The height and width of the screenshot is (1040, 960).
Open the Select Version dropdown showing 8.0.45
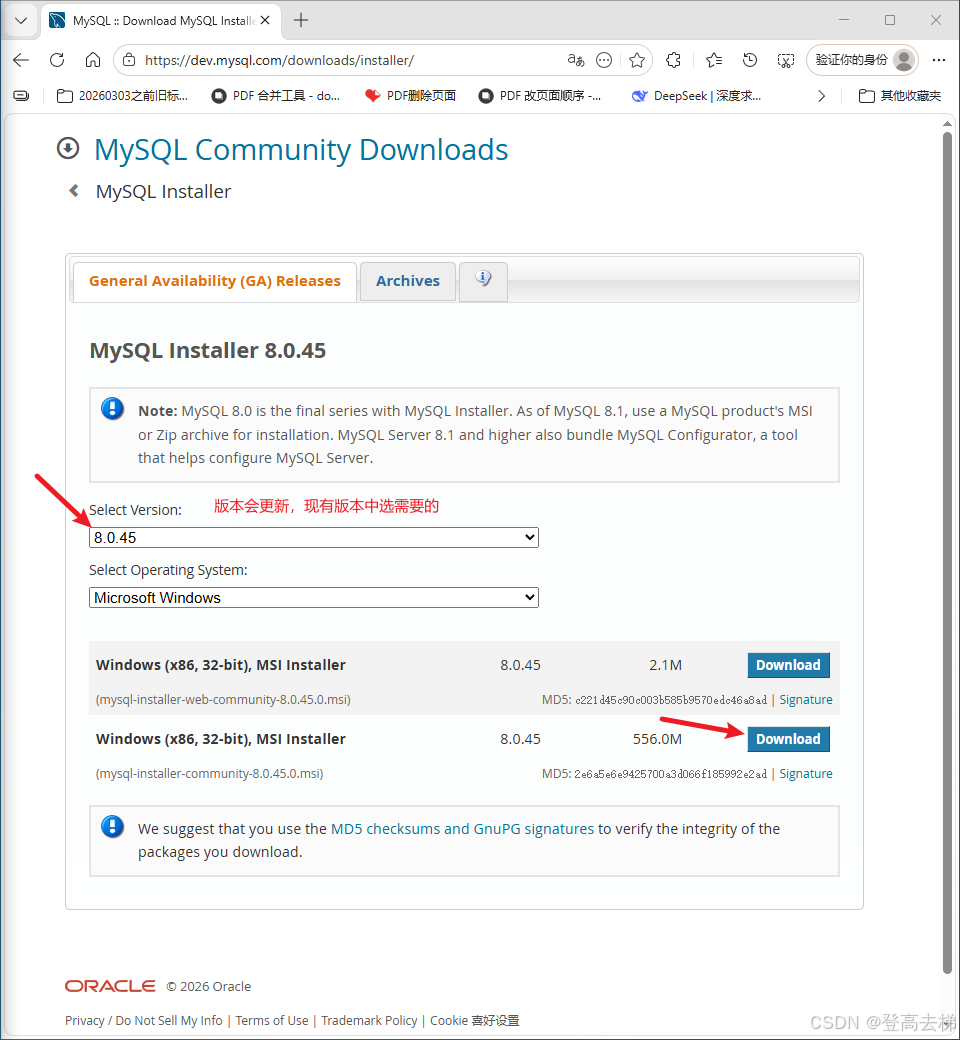pyautogui.click(x=314, y=538)
